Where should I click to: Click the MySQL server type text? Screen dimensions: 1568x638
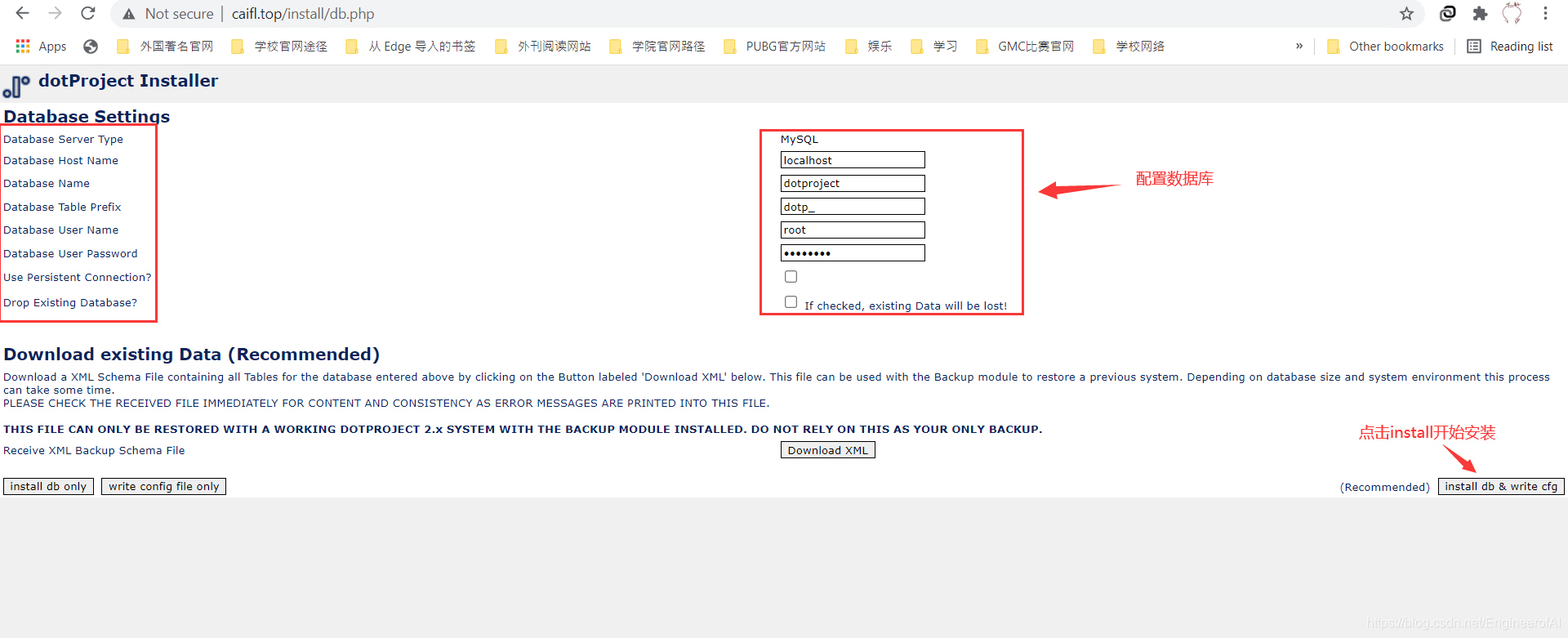pyautogui.click(x=799, y=139)
